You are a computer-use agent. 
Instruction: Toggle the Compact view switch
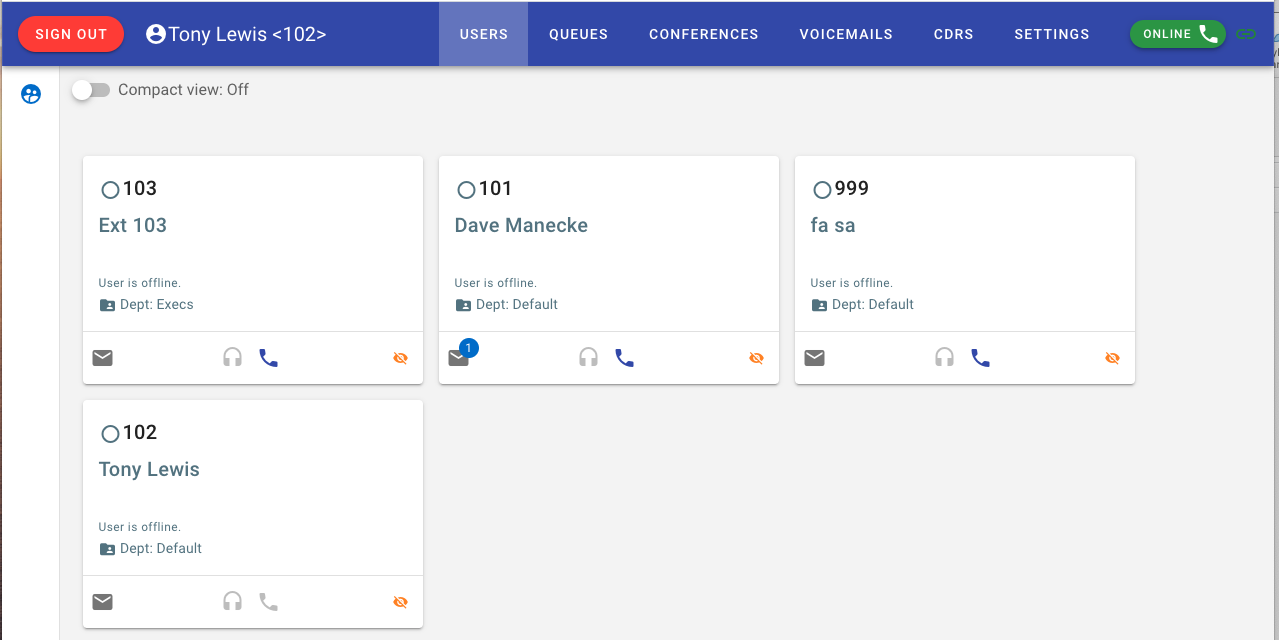(91, 90)
